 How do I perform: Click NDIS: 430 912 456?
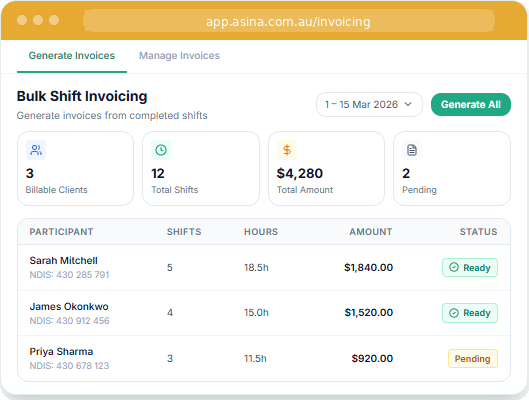tap(69, 321)
